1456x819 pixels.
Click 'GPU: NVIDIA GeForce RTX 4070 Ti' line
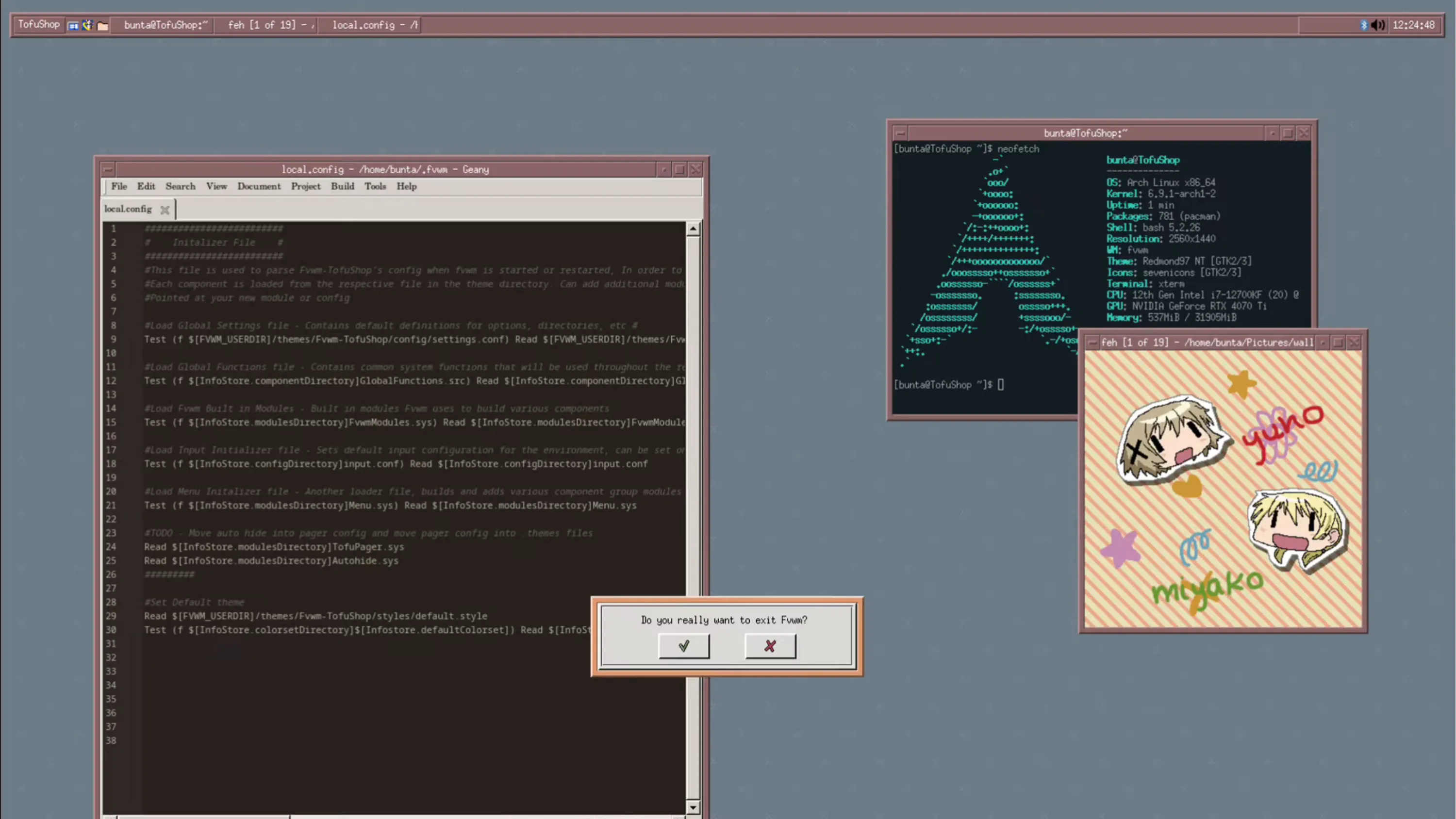coord(1186,306)
